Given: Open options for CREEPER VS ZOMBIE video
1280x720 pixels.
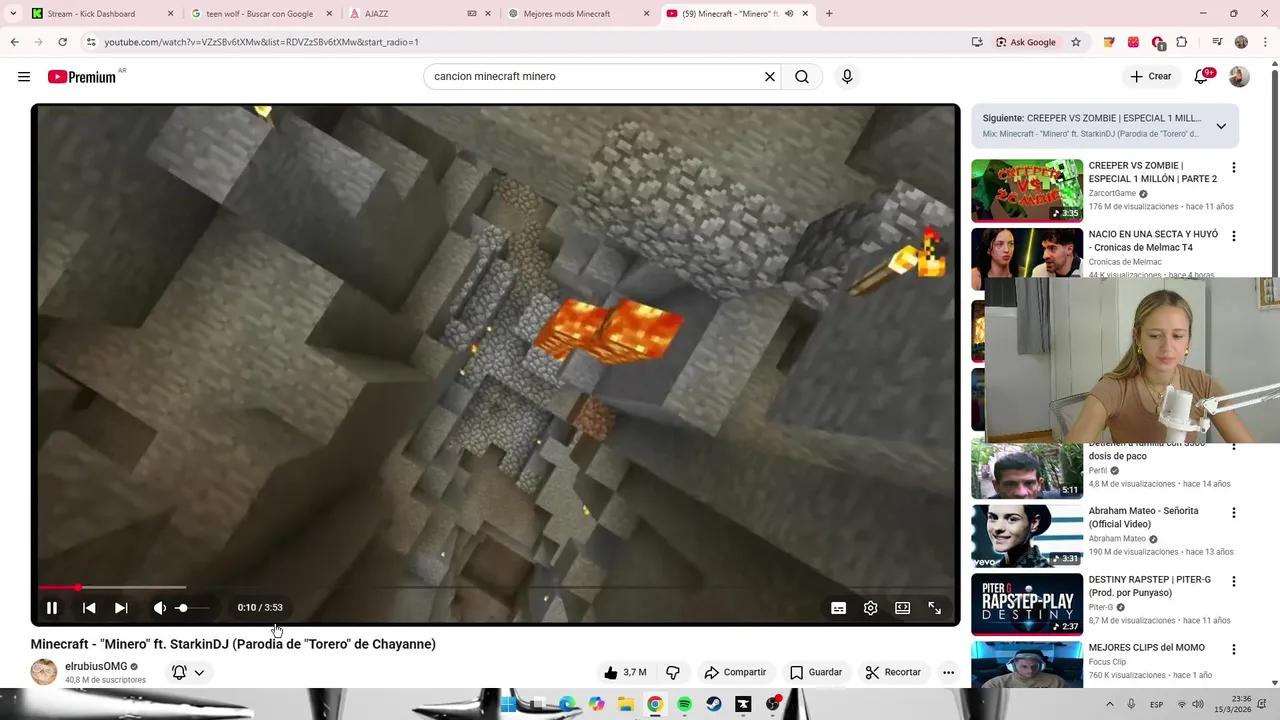Looking at the screenshot, I should coord(1233,168).
